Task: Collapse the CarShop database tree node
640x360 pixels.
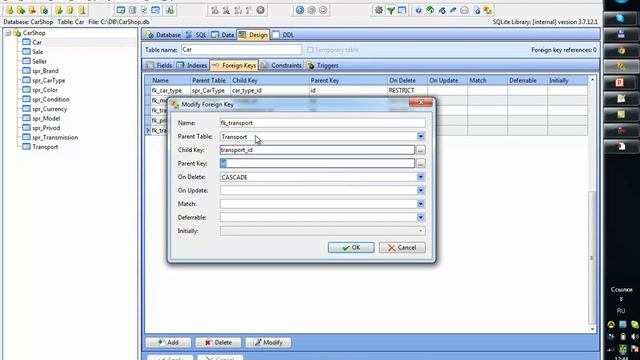Action: tap(8, 33)
